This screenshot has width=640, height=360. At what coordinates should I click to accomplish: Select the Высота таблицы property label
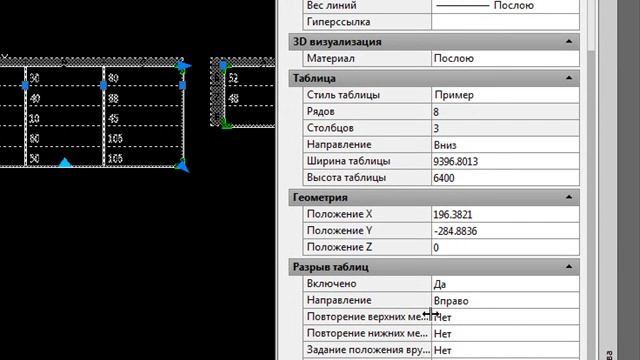click(347, 178)
